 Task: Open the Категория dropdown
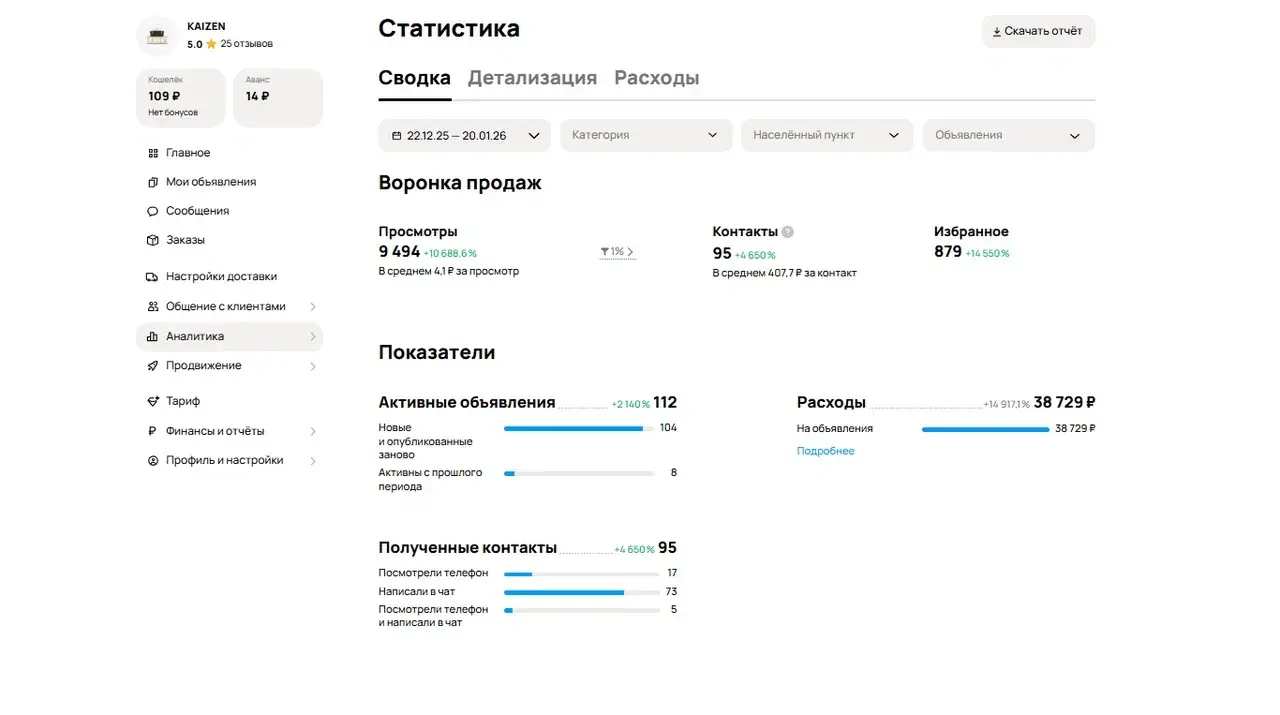click(646, 136)
